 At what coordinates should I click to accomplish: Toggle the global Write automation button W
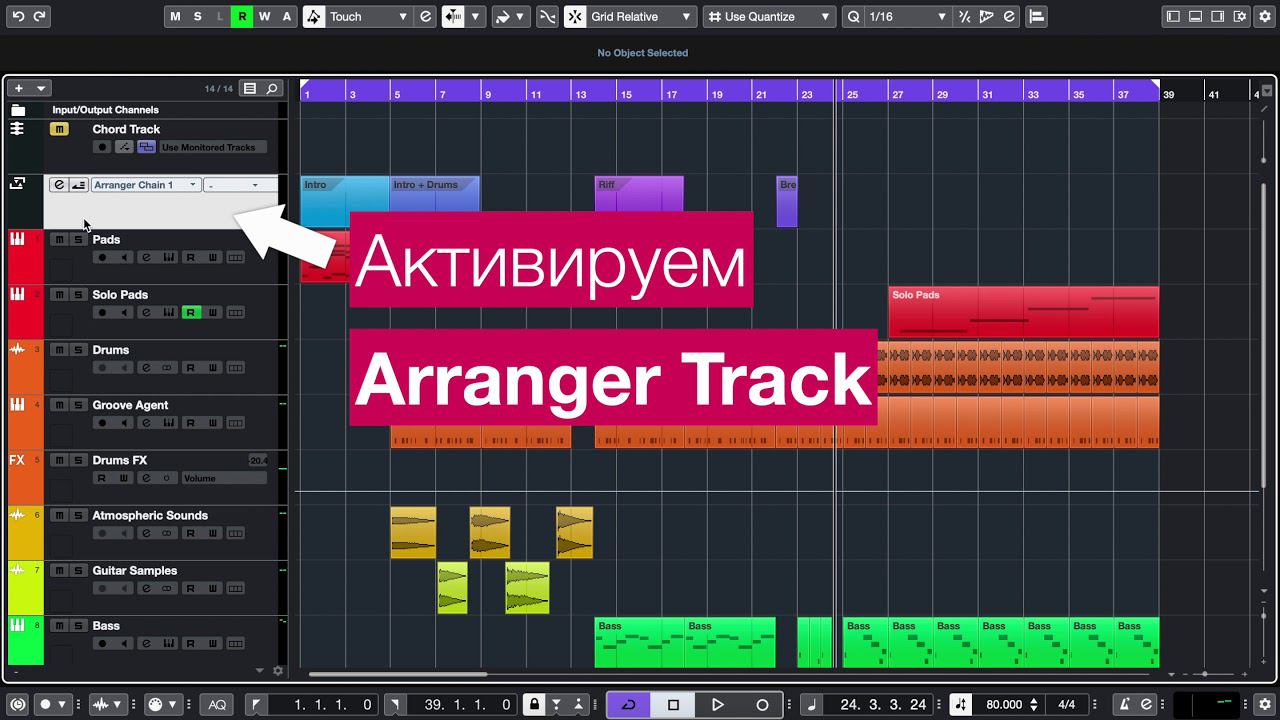tap(264, 17)
